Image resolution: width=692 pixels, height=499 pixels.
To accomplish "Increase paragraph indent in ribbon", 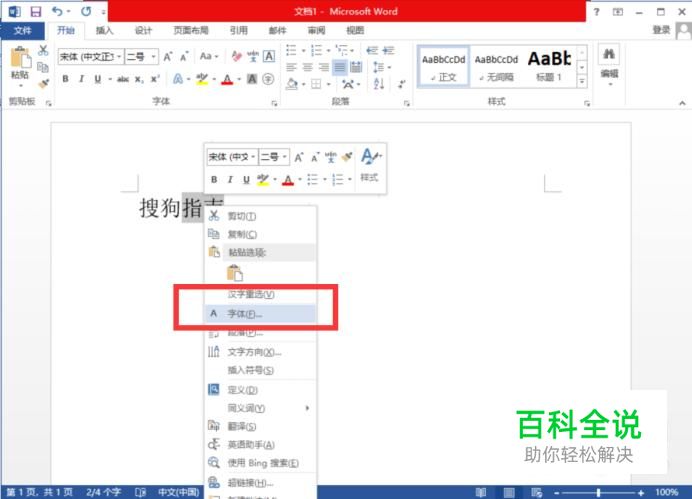I will point(388,50).
